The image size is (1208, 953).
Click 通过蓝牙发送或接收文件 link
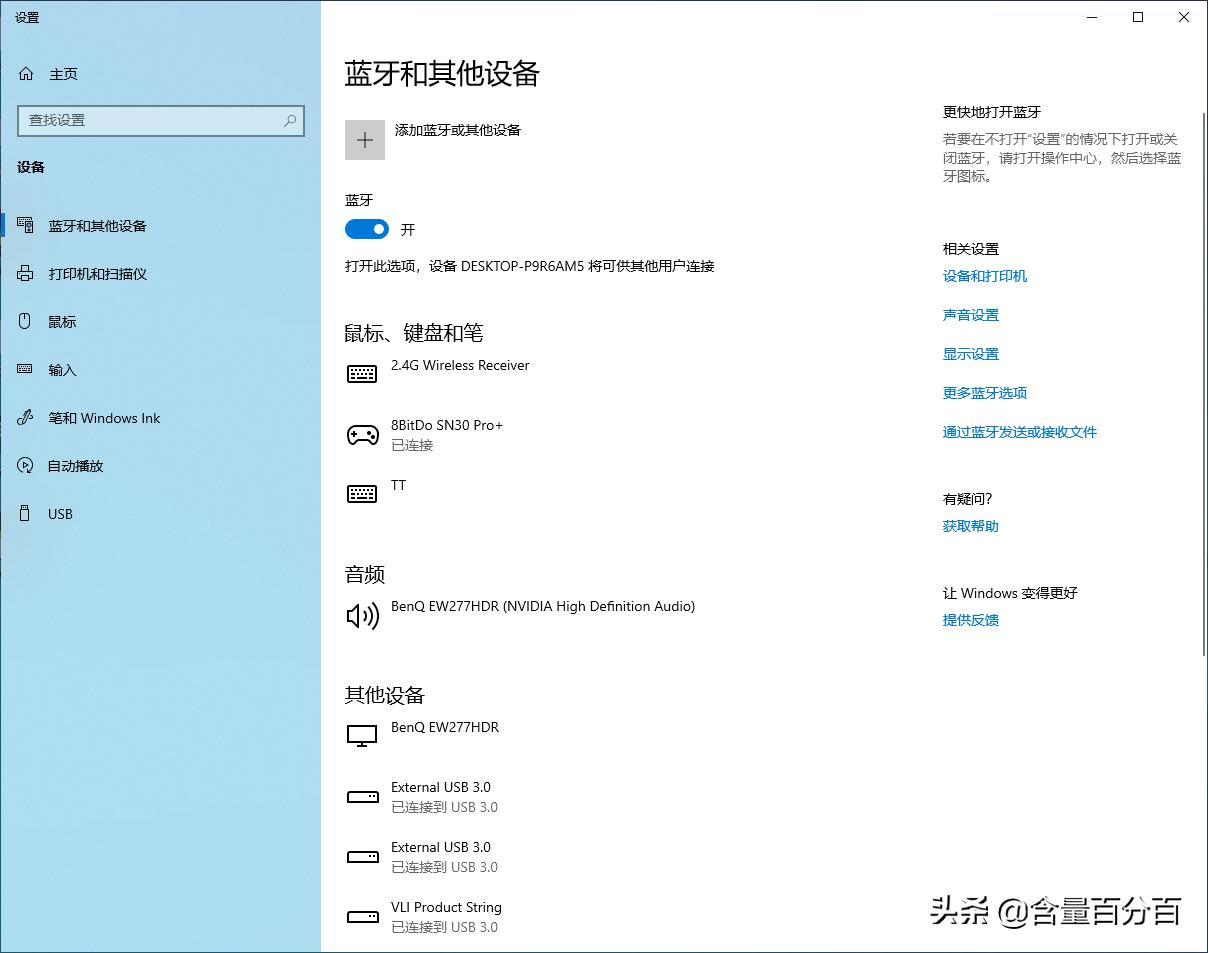pyautogui.click(x=1019, y=431)
